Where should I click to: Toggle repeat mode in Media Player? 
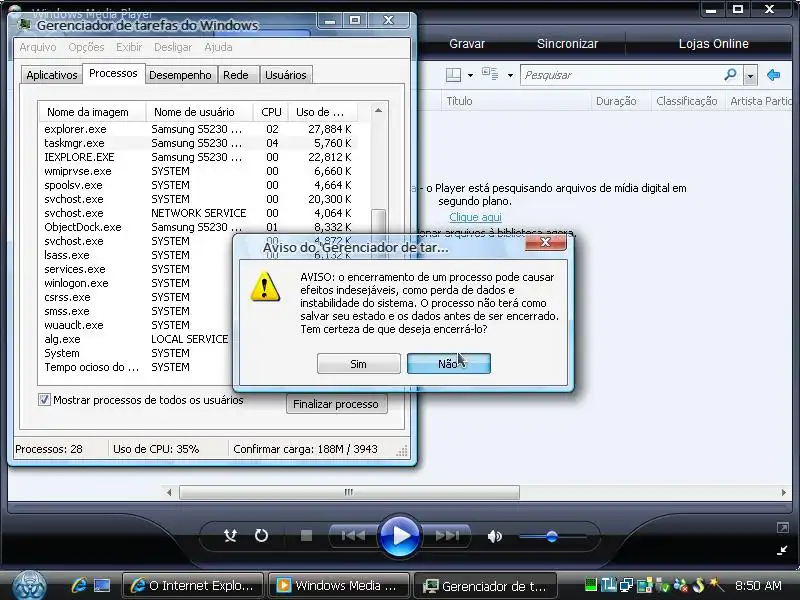(x=261, y=536)
